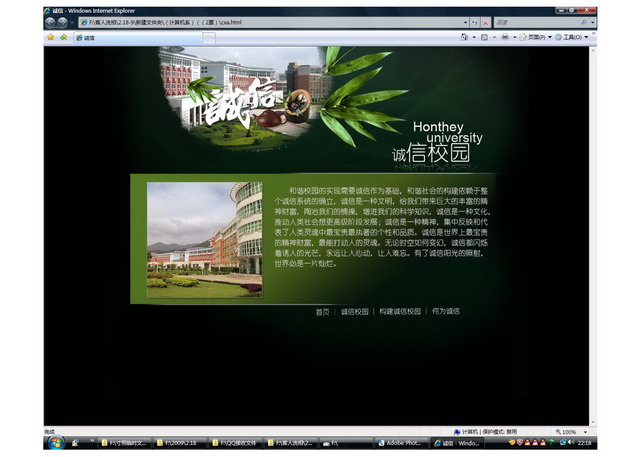640x457 pixels.
Task: Click the campus building photo
Action: coord(204,240)
